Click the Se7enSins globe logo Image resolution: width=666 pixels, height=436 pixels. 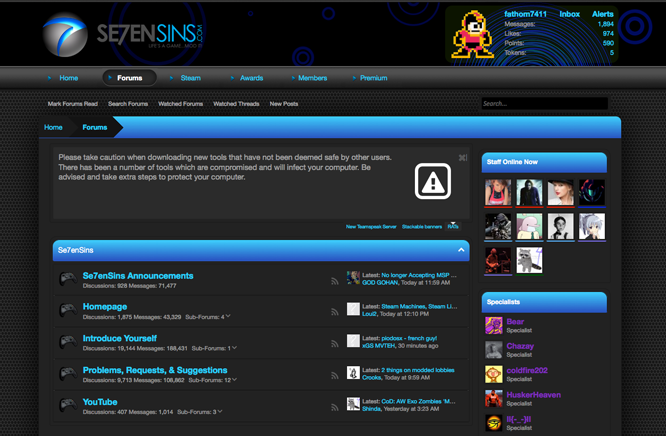tap(65, 35)
